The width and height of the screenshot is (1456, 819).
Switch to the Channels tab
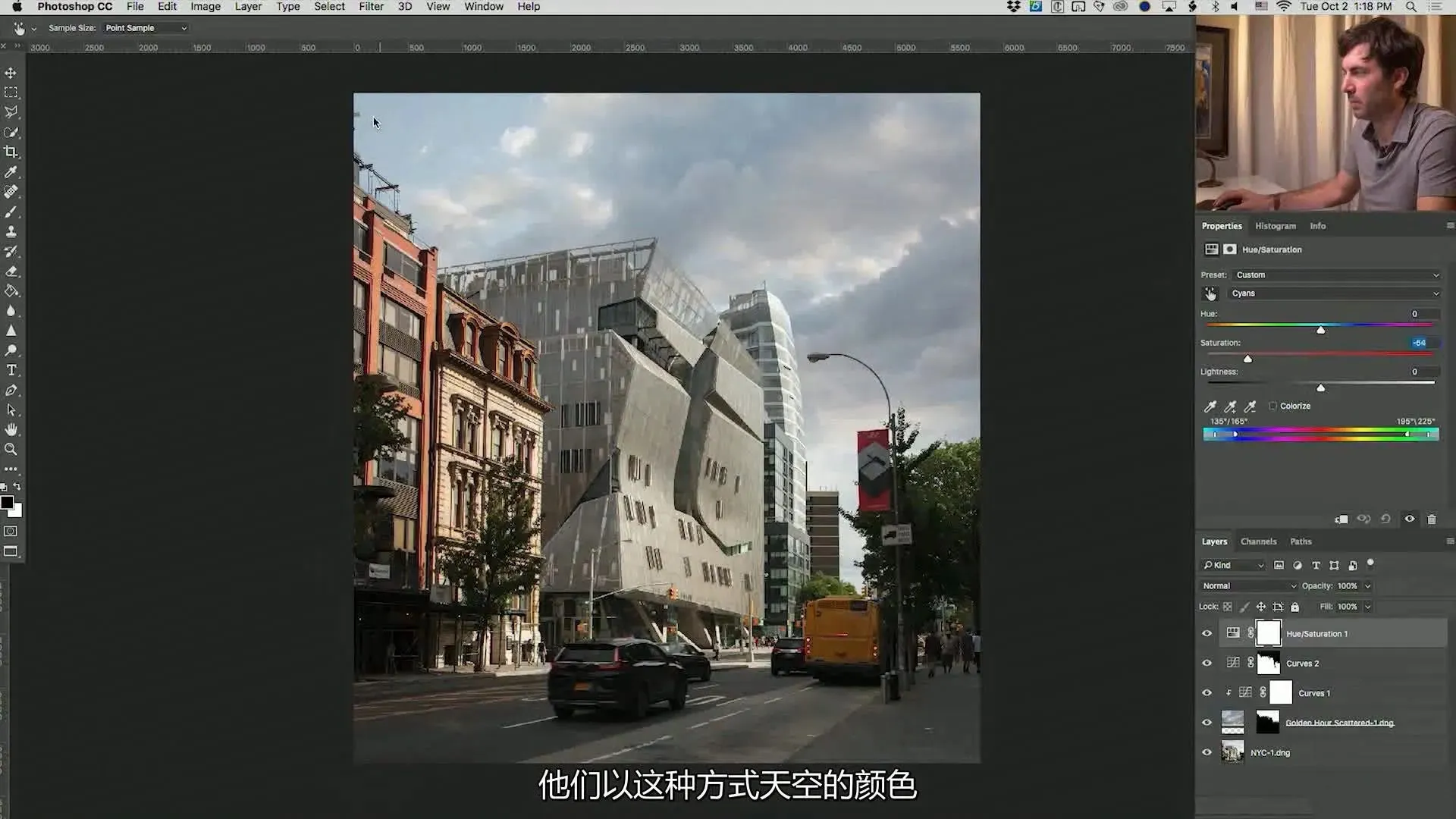coord(1258,541)
